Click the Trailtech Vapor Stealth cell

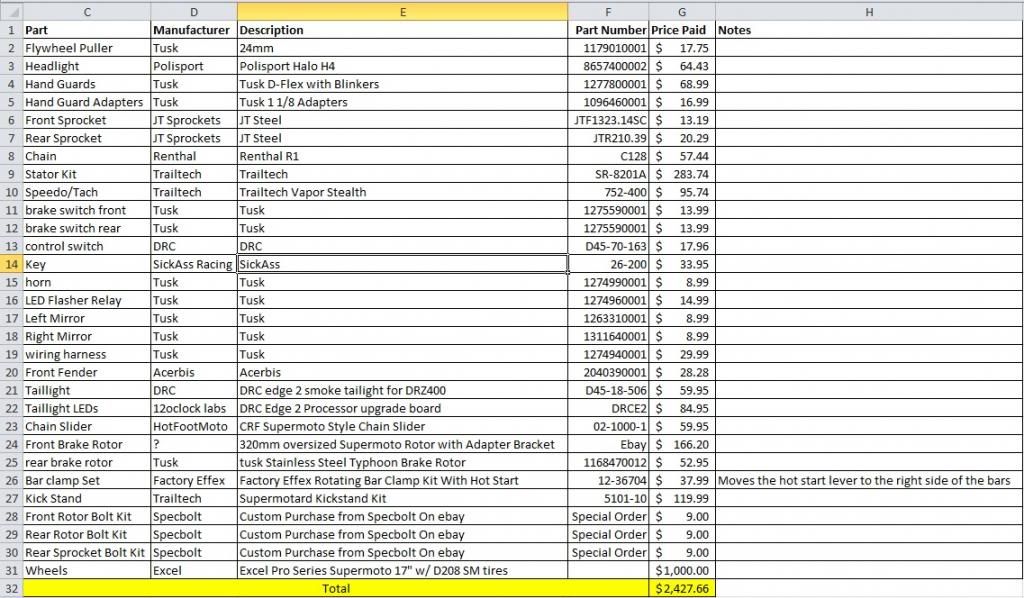click(x=402, y=192)
